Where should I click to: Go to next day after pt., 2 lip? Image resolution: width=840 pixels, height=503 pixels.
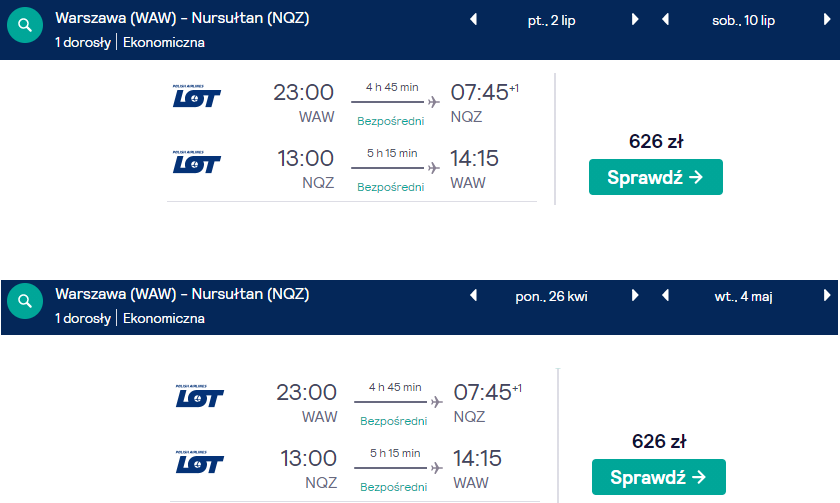(x=635, y=20)
